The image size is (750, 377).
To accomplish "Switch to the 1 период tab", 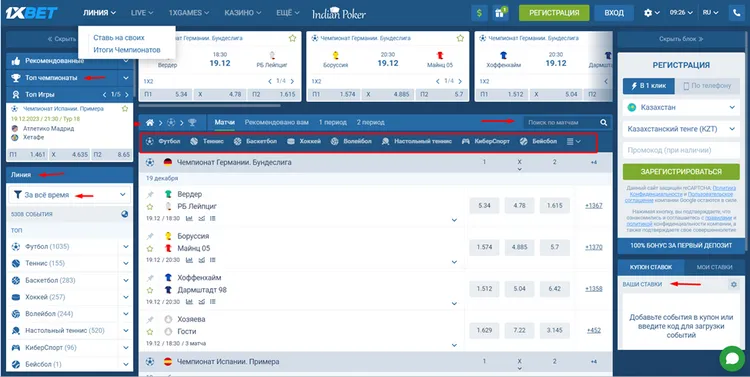I will (332, 122).
